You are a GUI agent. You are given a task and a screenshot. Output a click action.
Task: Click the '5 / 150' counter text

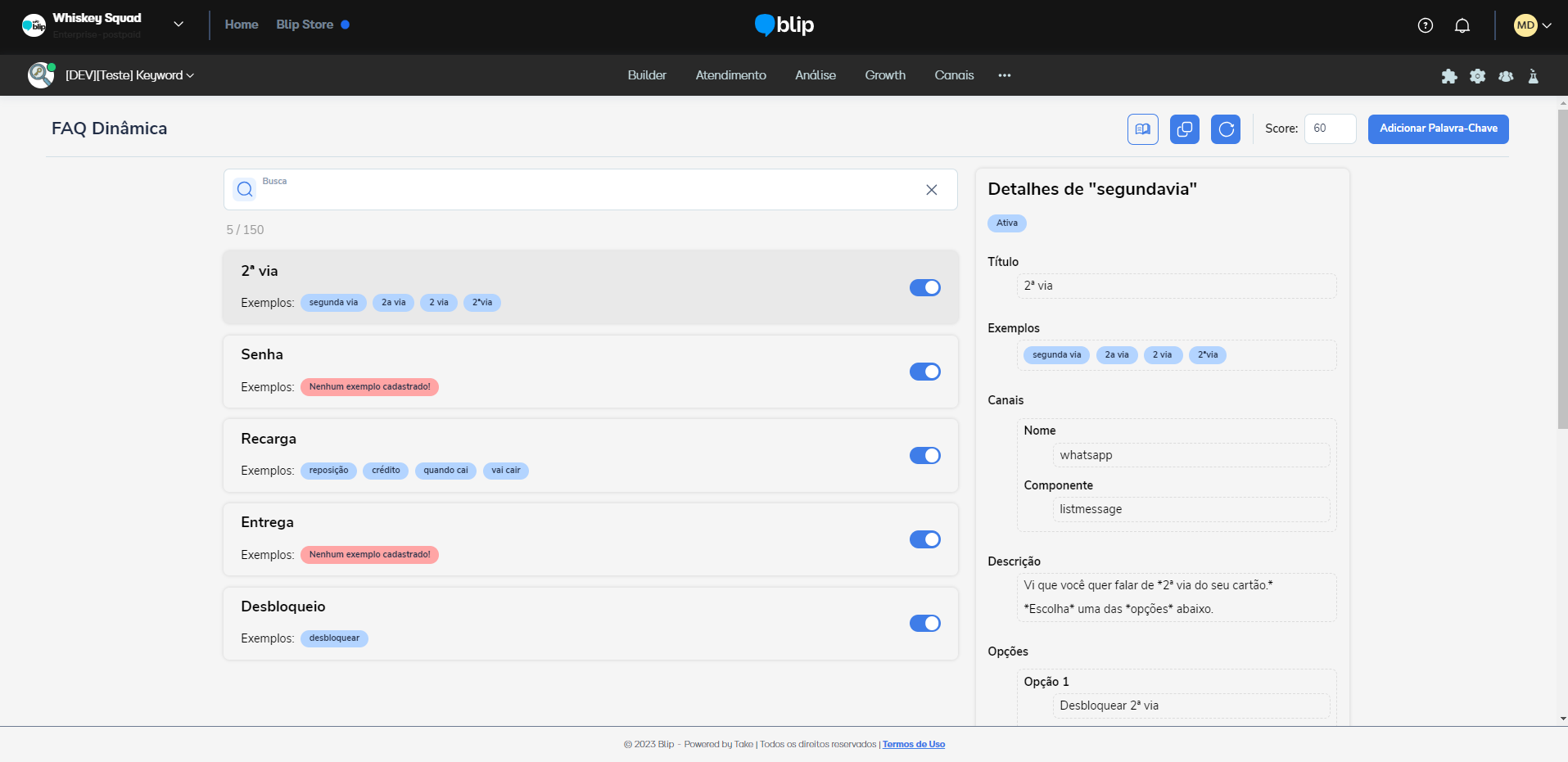(x=245, y=230)
